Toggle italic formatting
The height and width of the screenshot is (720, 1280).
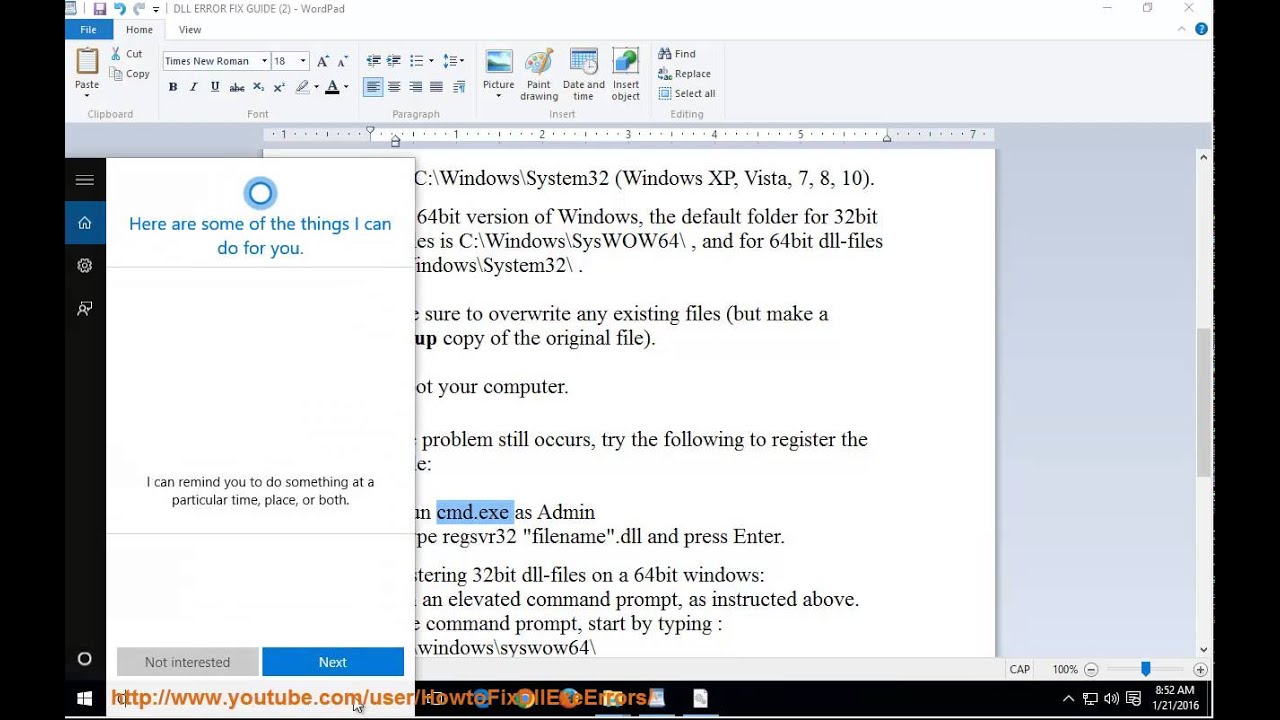click(x=194, y=87)
